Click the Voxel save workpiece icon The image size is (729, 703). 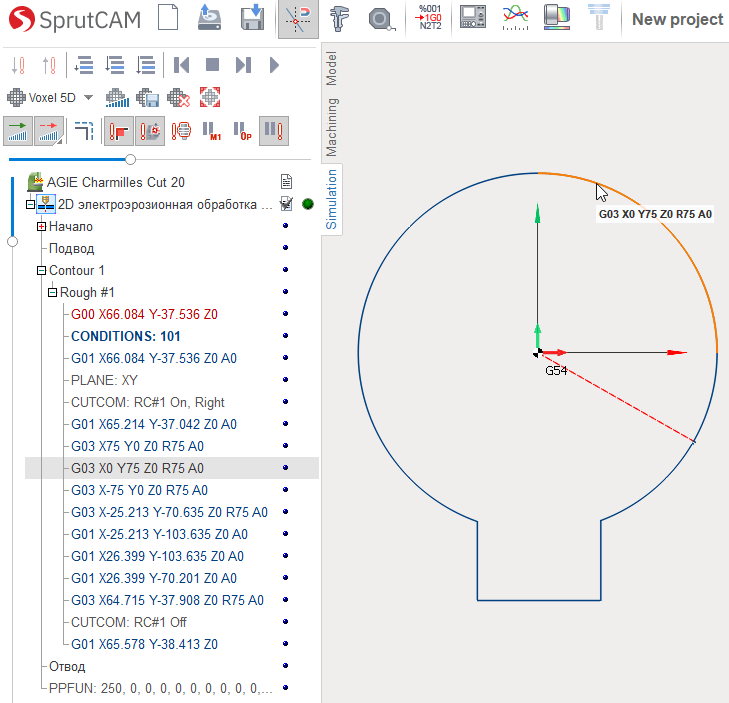147,98
